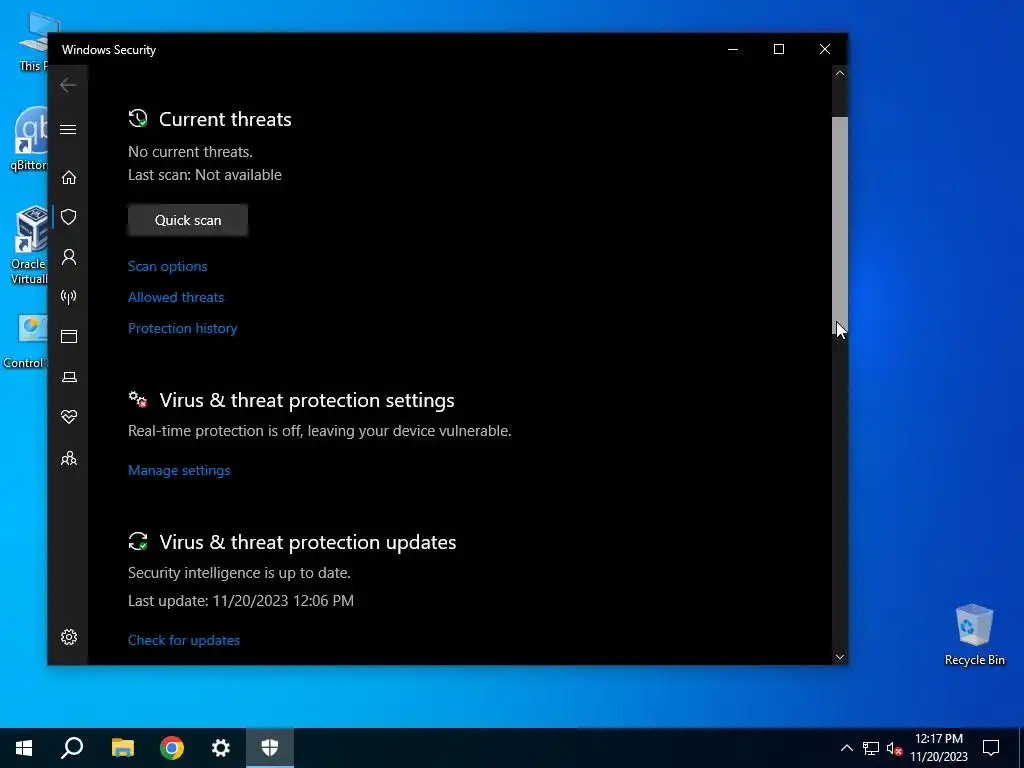Click 'Real-time protection is off' message
The image size is (1024, 768).
coord(319,431)
